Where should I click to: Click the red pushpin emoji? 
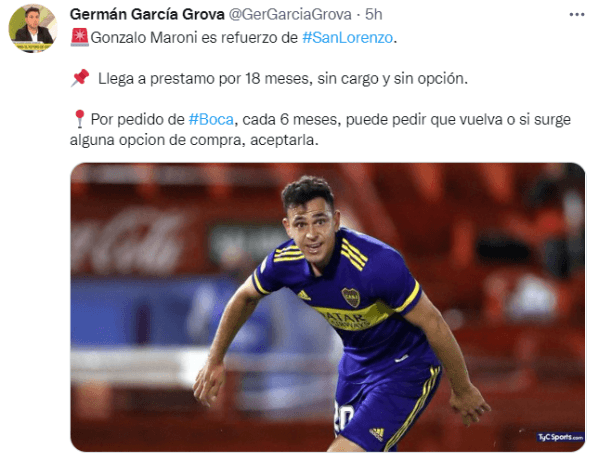coord(80,78)
